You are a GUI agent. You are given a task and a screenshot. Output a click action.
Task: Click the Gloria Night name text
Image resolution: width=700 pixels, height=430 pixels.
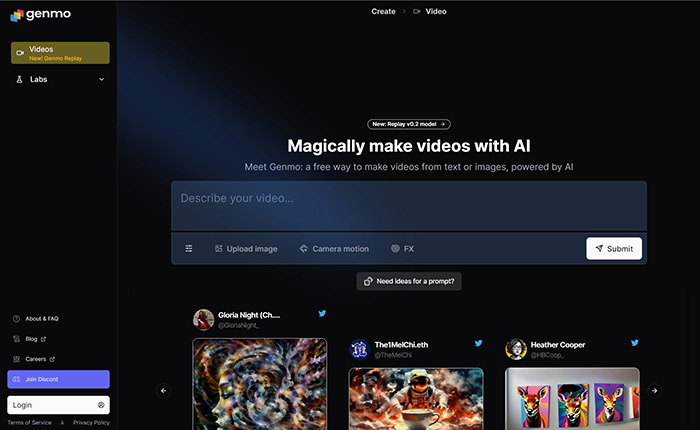coord(249,315)
